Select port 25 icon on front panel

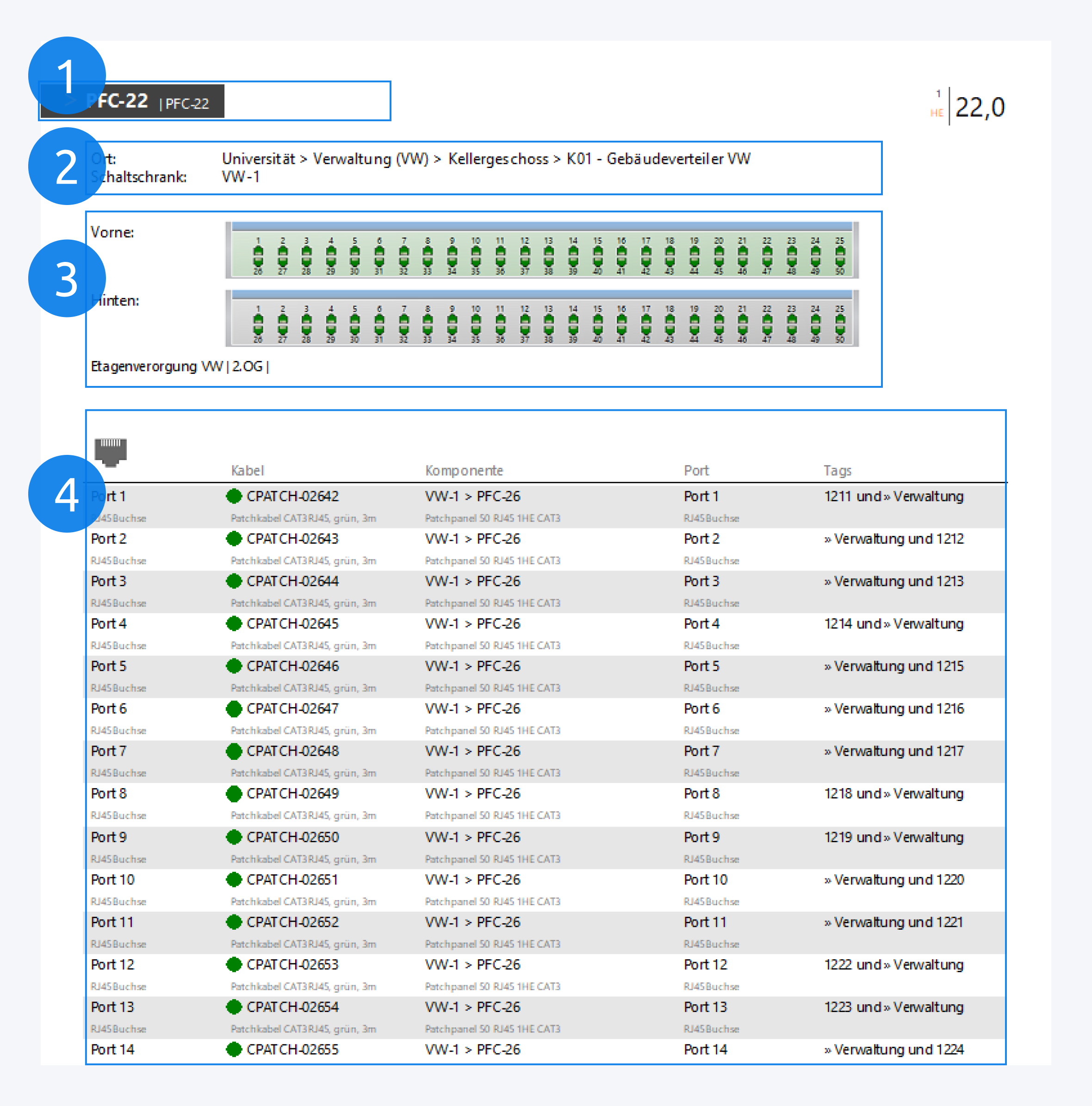(840, 252)
